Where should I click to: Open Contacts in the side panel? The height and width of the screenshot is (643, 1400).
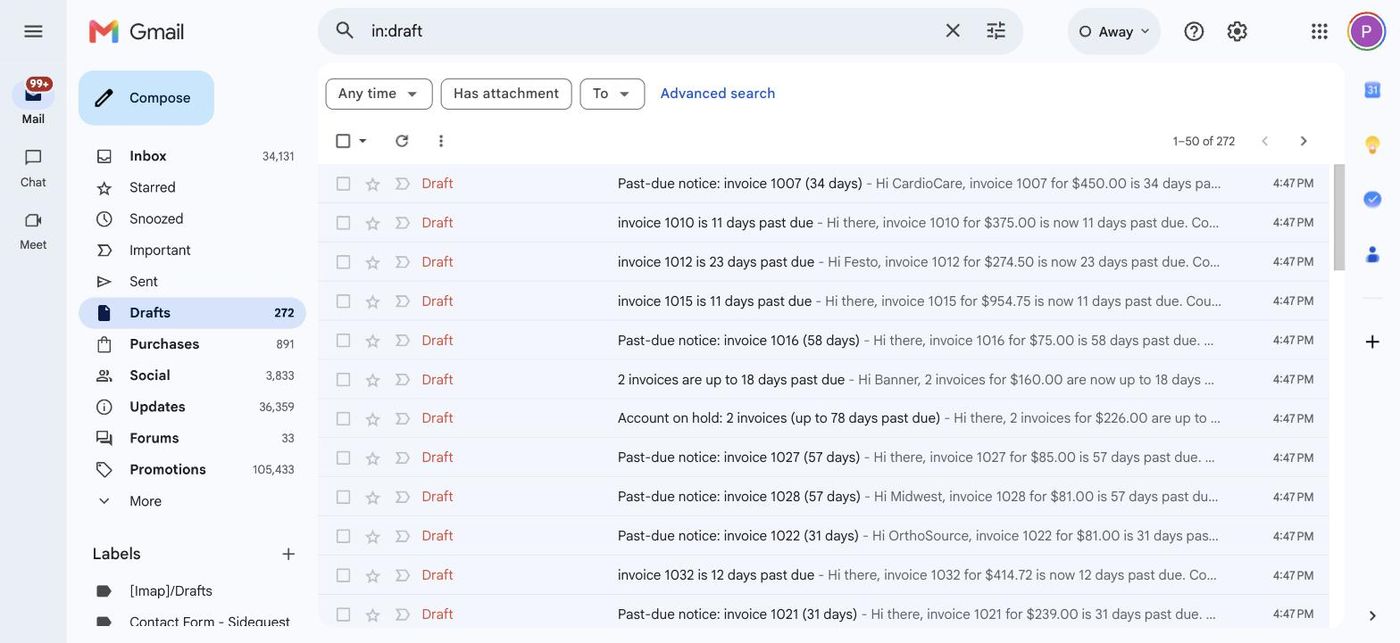[1372, 254]
